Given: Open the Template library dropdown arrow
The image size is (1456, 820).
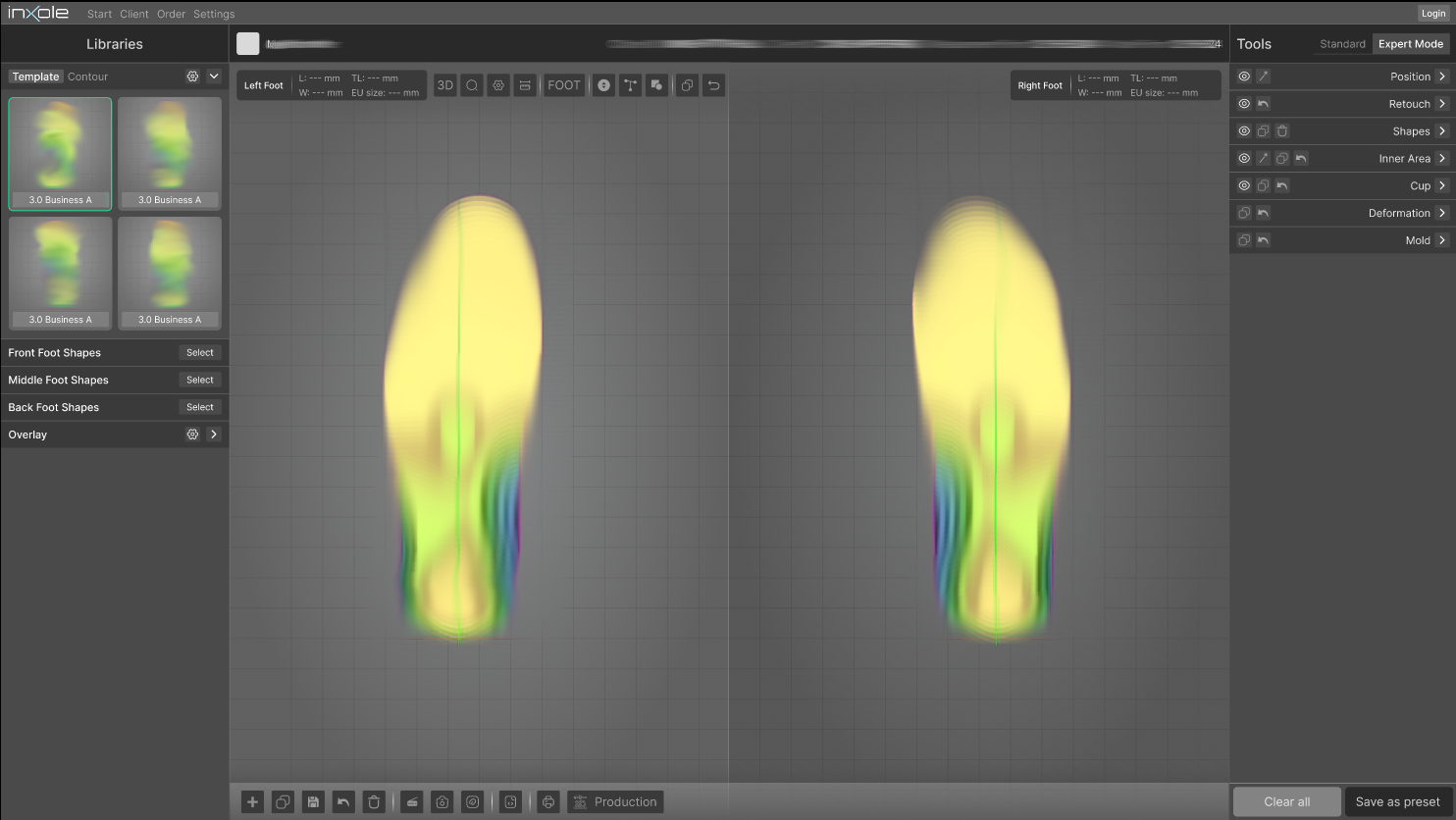Looking at the screenshot, I should click(214, 77).
